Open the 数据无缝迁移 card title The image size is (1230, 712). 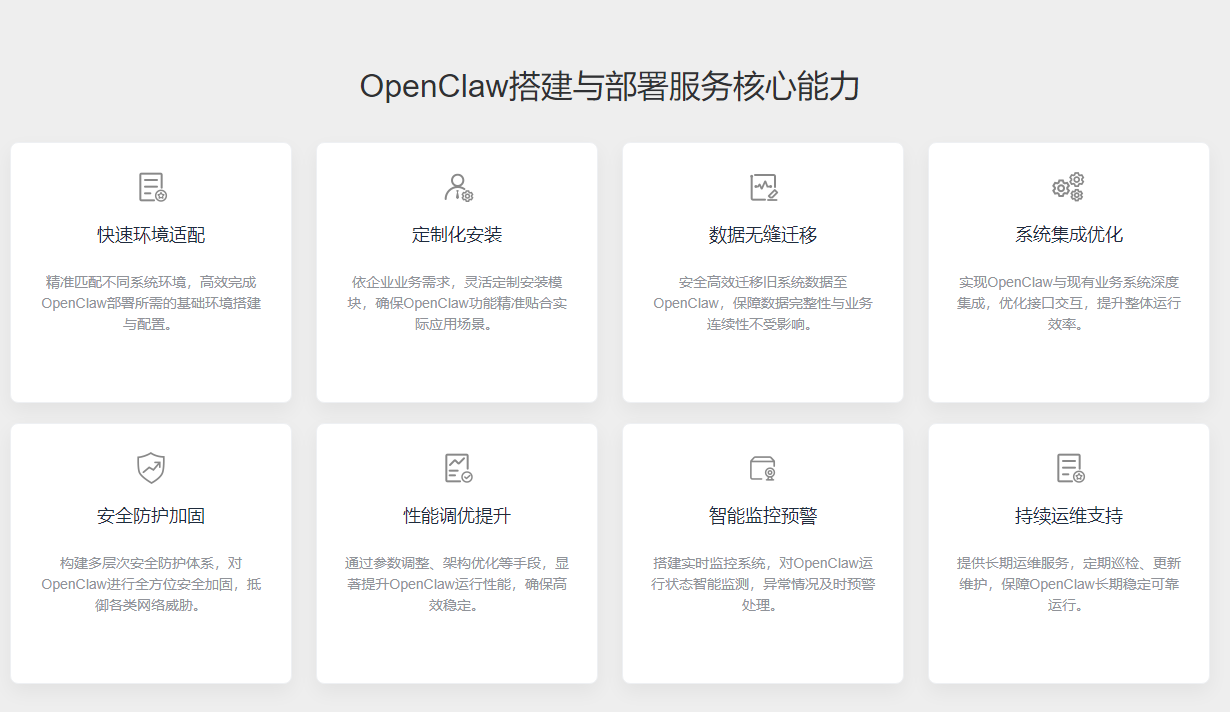[763, 235]
